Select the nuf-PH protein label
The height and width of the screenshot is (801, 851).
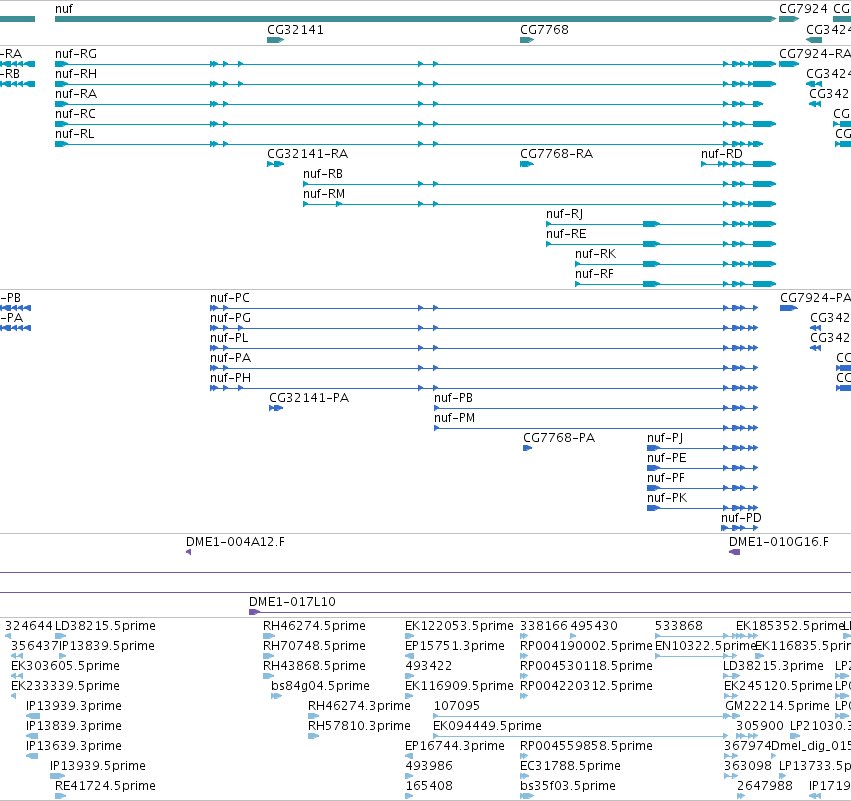click(231, 378)
